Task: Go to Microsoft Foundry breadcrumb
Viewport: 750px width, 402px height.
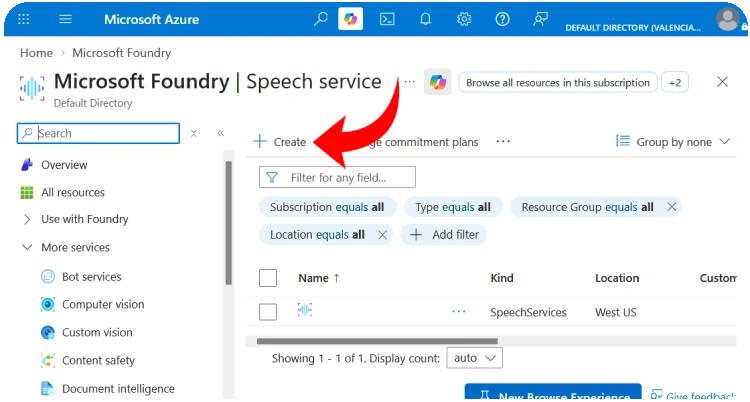Action: pyautogui.click(x=121, y=53)
